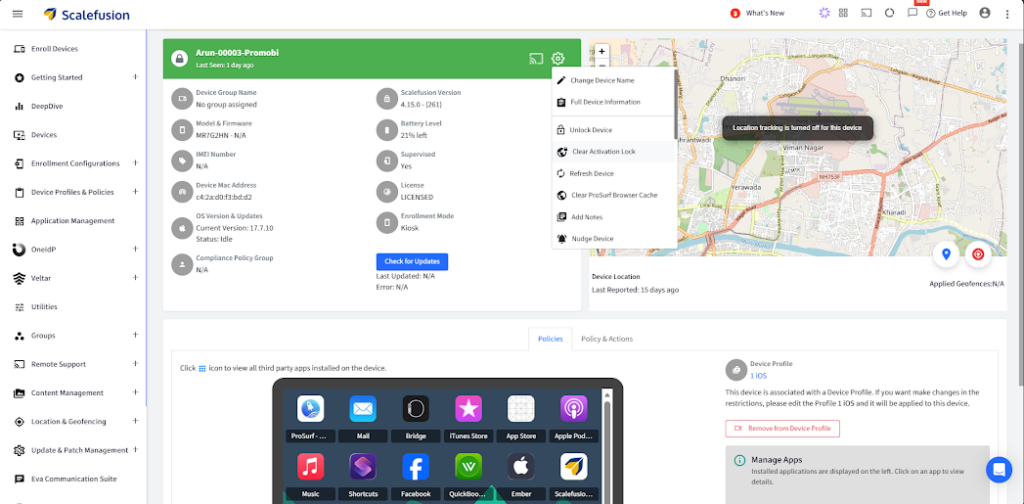Open the apps grid icon in header
The height and width of the screenshot is (504, 1024).
point(843,13)
